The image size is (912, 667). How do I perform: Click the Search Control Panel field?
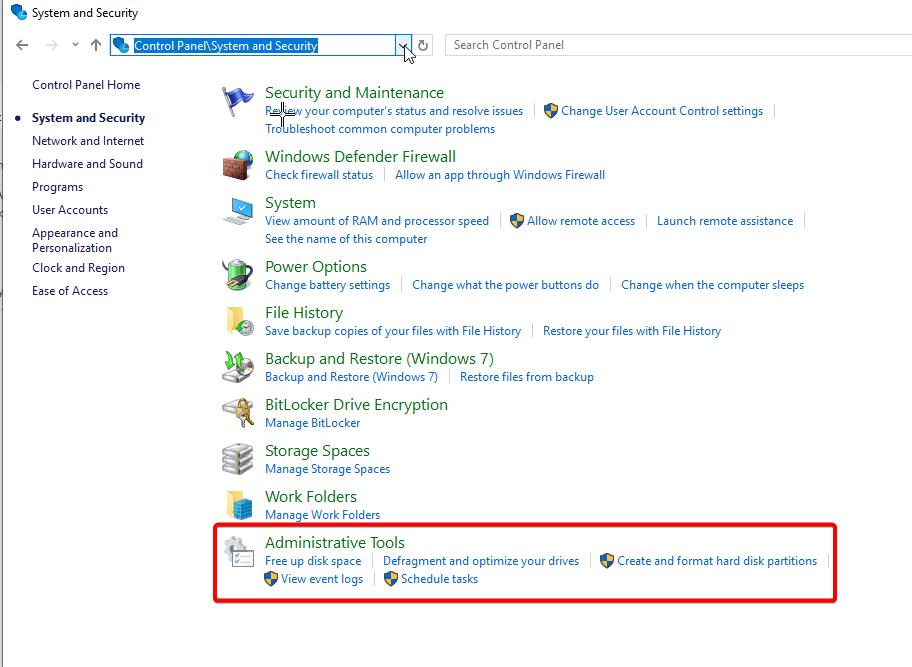click(x=678, y=45)
